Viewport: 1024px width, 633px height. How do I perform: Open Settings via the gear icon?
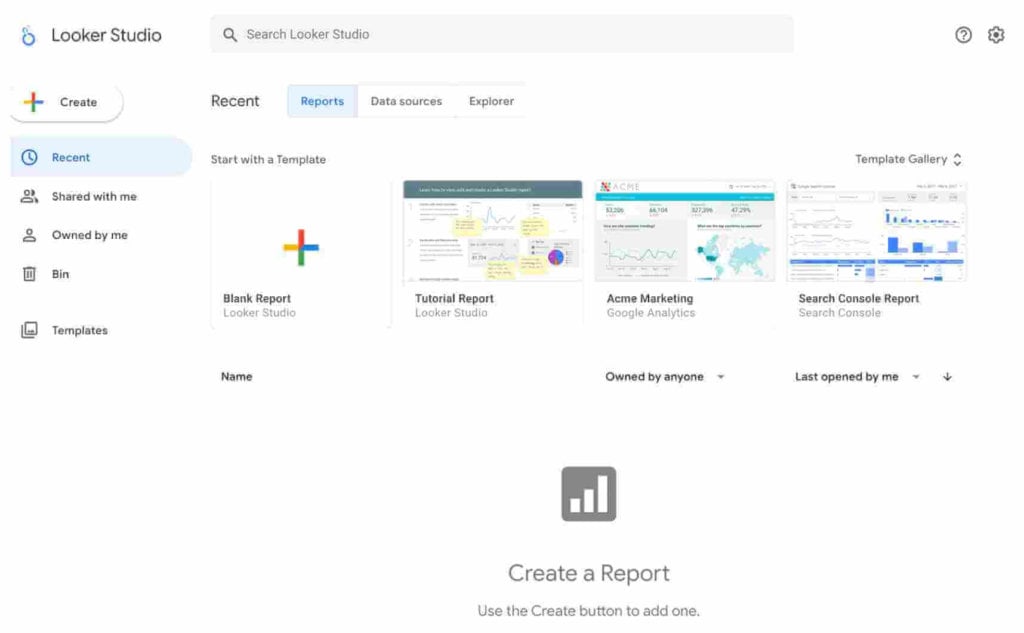996,34
